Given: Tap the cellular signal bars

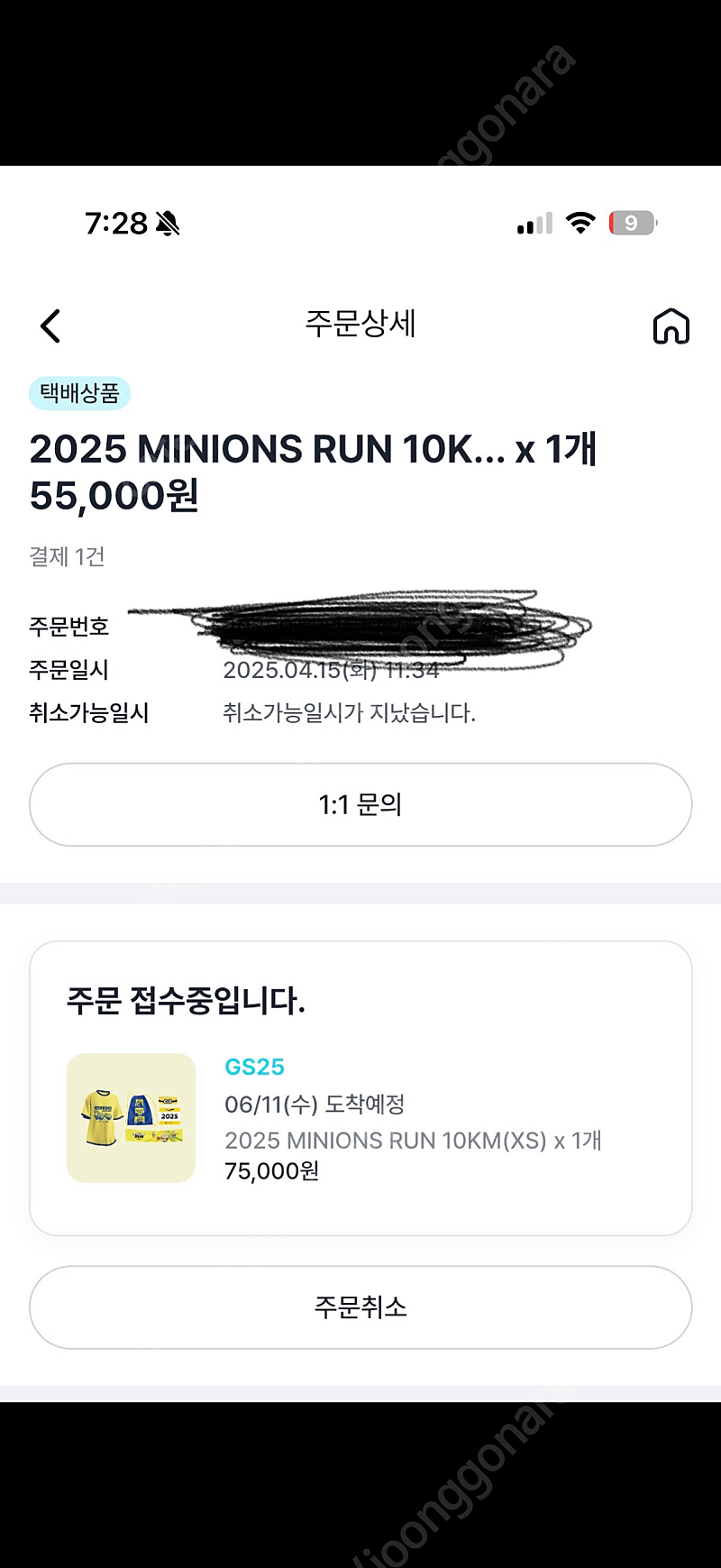Looking at the screenshot, I should click(534, 224).
